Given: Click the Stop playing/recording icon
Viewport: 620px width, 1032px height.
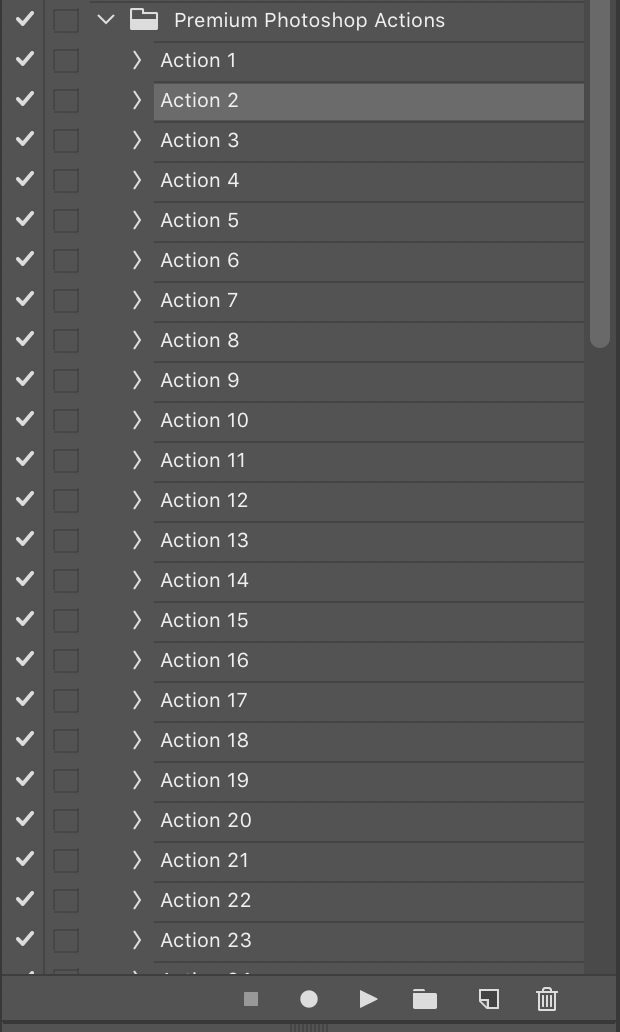Looking at the screenshot, I should 249,999.
